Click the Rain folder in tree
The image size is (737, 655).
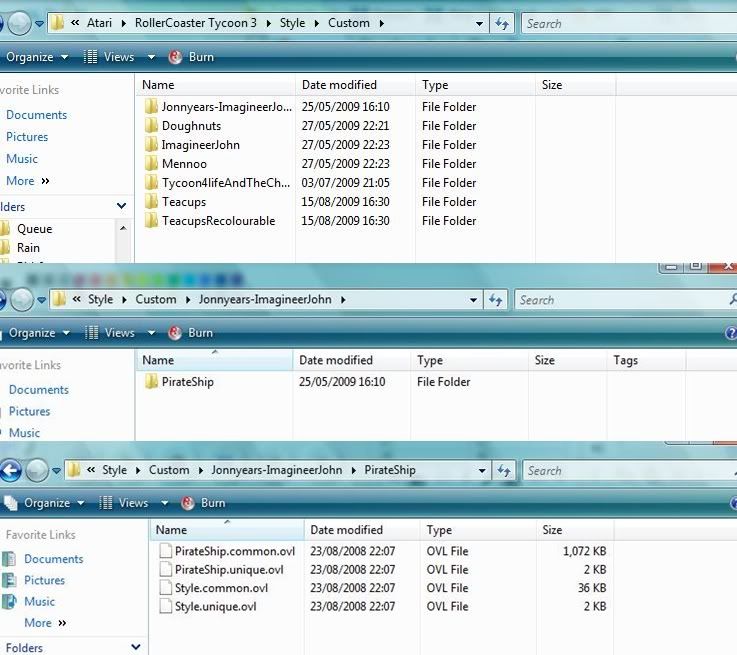pos(28,248)
